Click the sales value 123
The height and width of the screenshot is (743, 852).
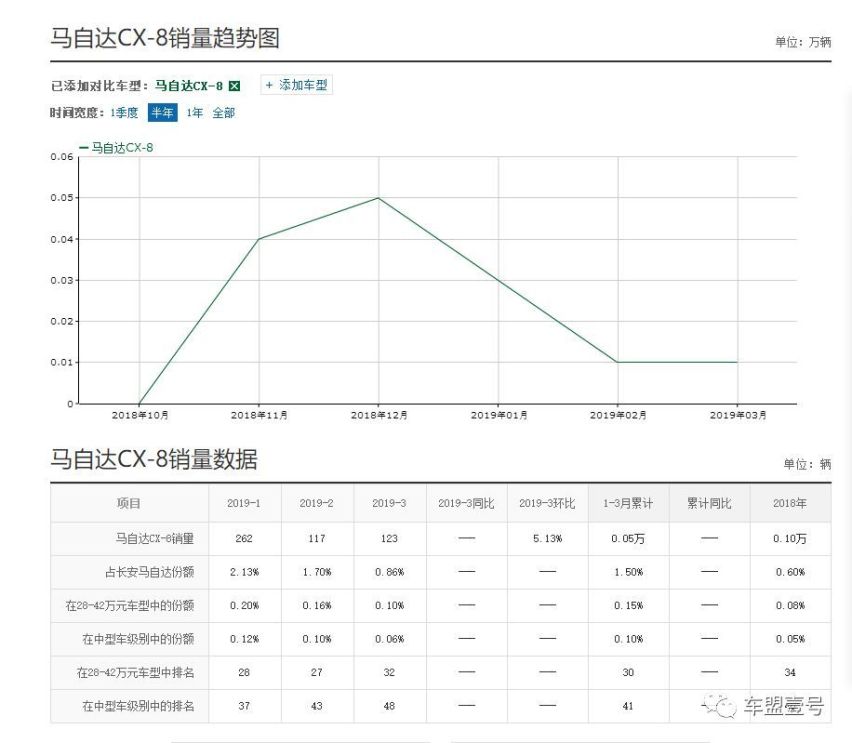pyautogui.click(x=389, y=539)
